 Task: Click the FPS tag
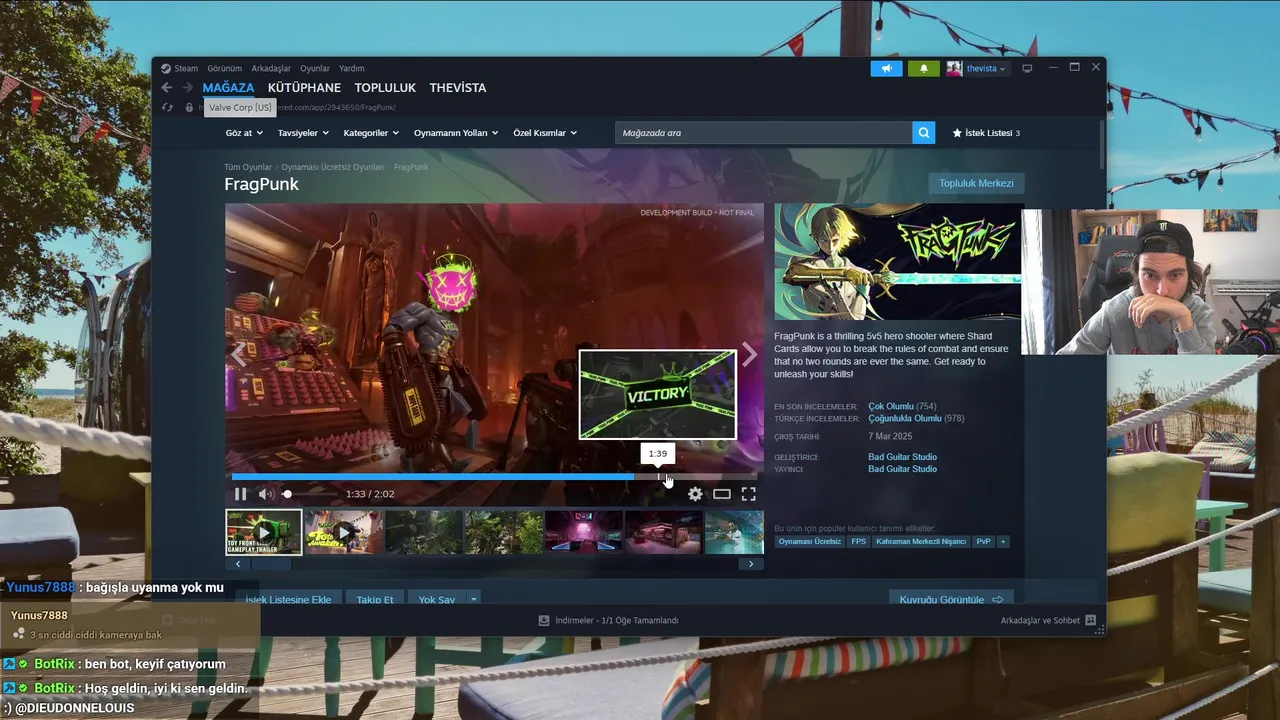[x=859, y=541]
